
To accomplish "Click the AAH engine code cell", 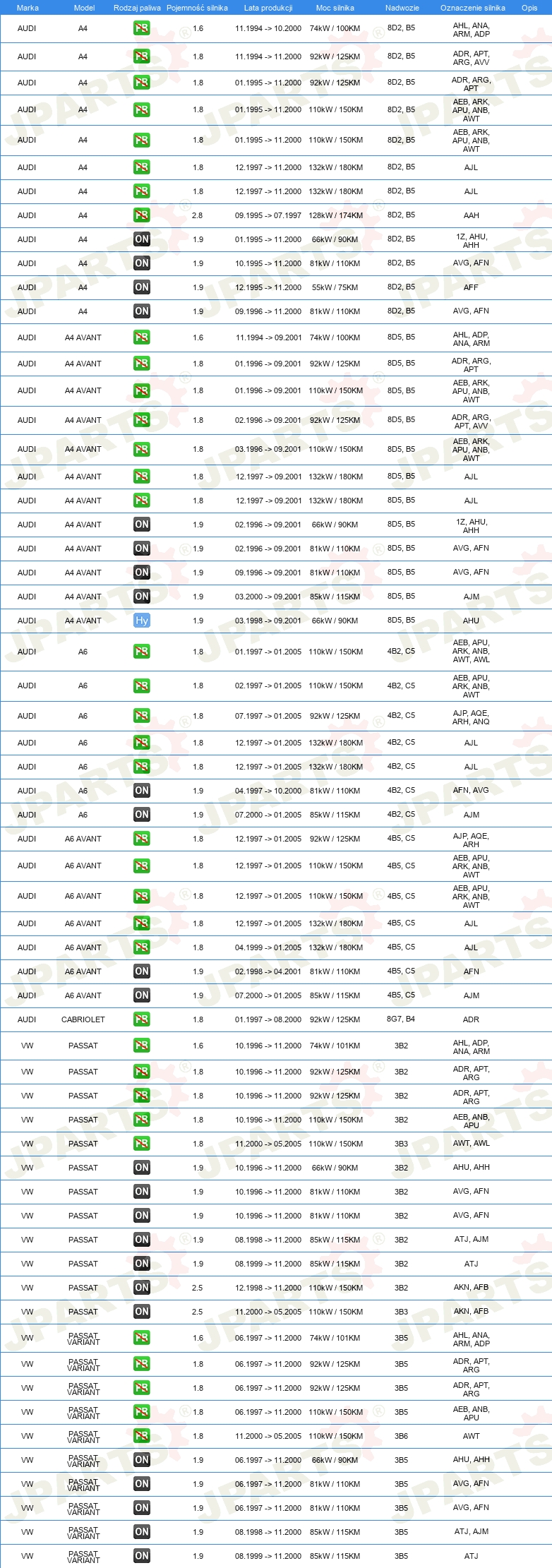I will tap(472, 215).
